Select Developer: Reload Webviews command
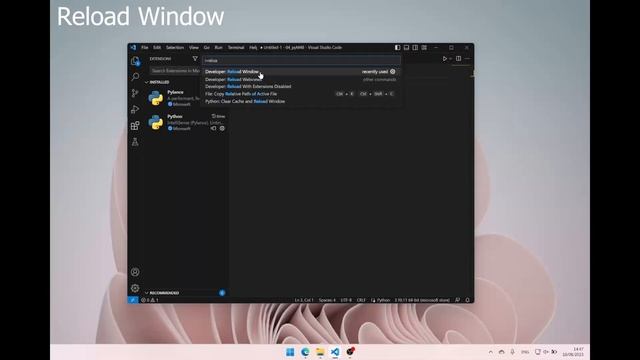This screenshot has width=640, height=360. (301, 79)
